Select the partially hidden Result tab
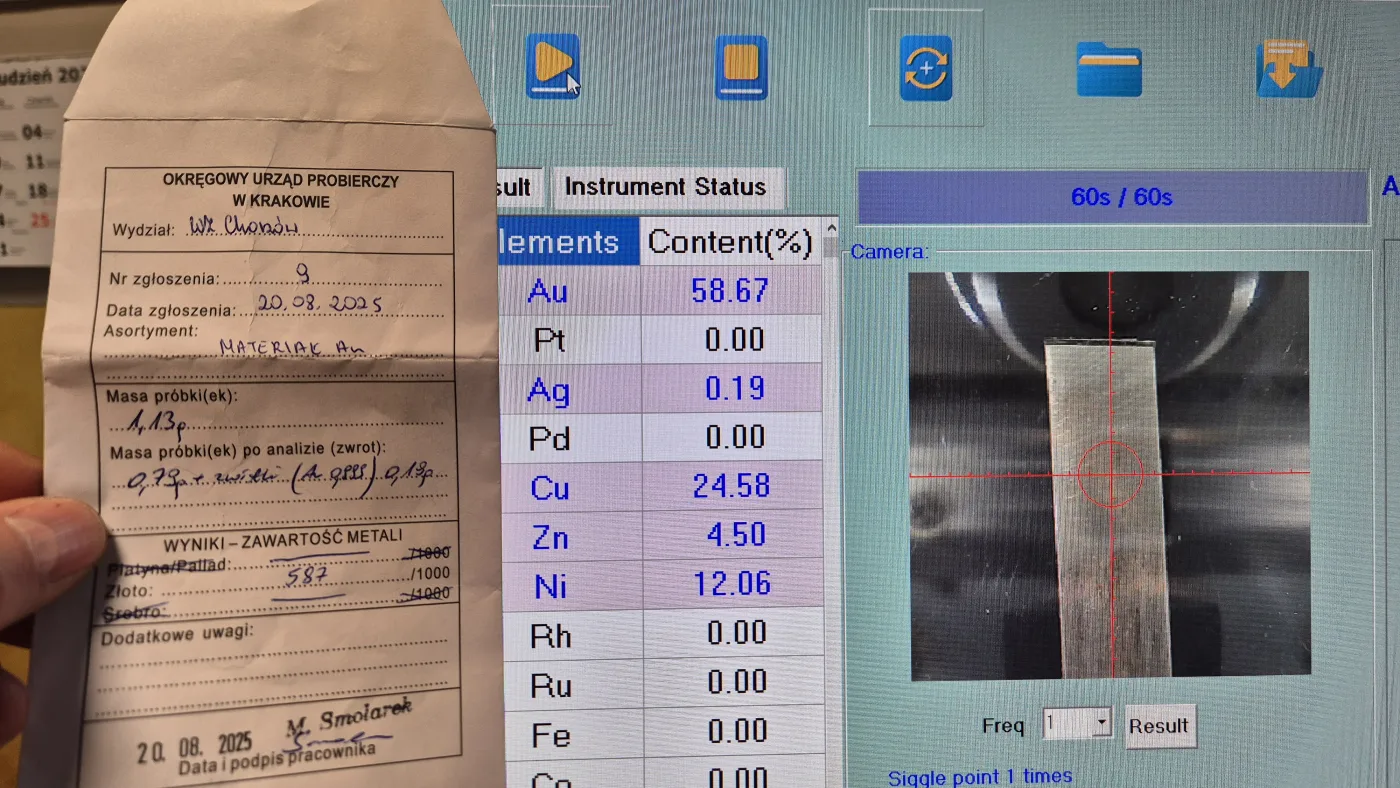The height and width of the screenshot is (788, 1400). click(x=520, y=188)
